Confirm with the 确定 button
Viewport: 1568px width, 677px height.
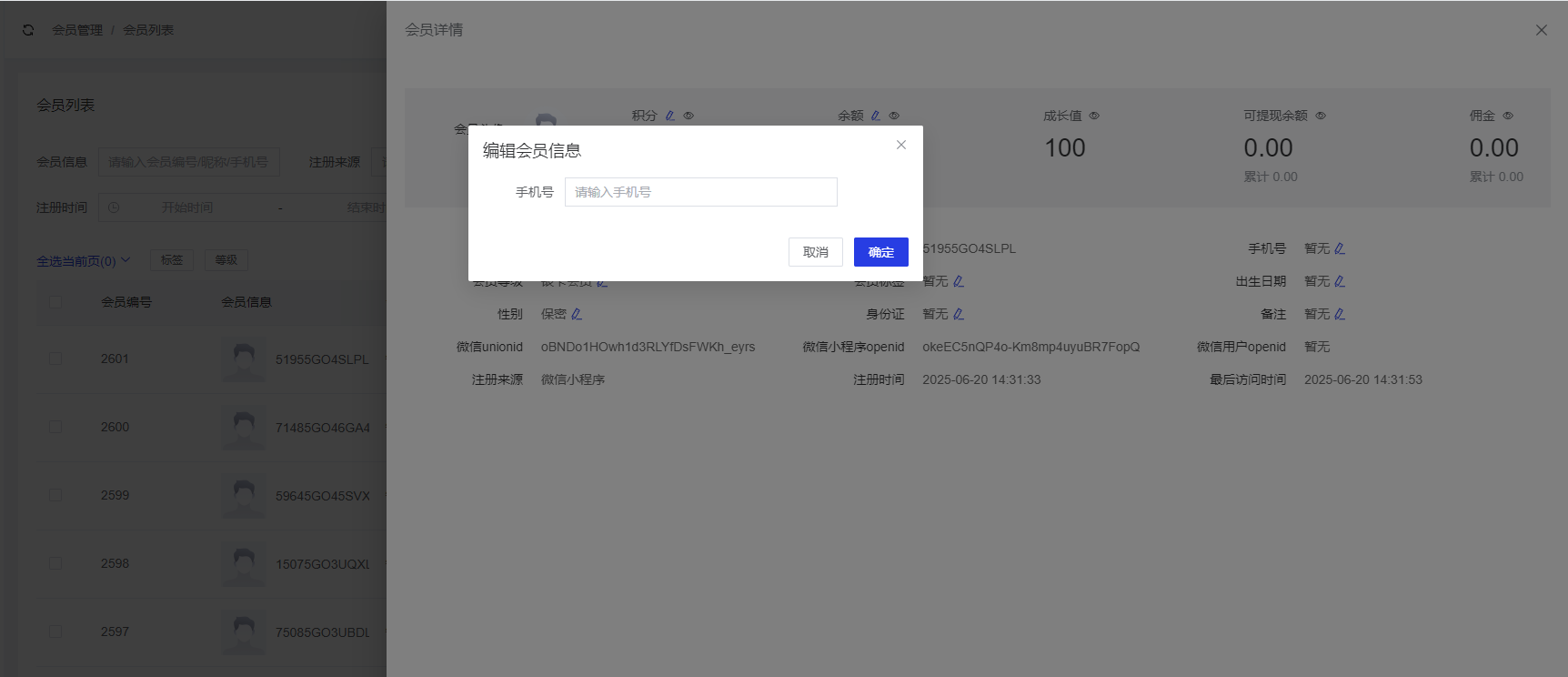[881, 252]
